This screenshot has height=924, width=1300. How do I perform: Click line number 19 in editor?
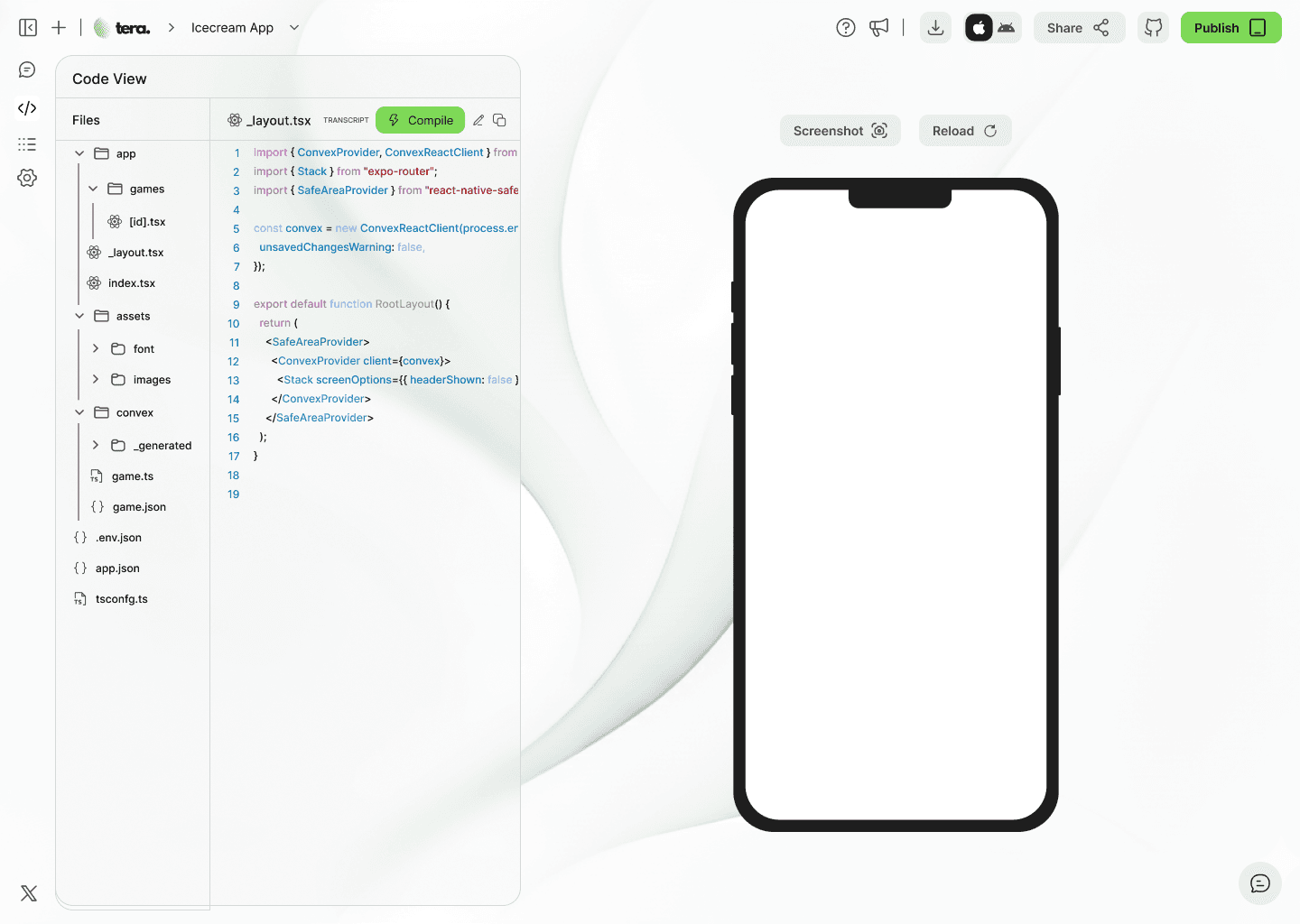[234, 494]
